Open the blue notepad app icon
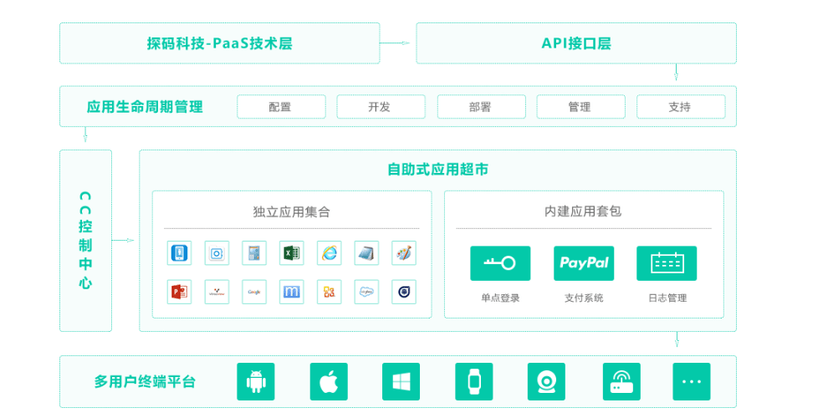828x417 pixels. (366, 253)
